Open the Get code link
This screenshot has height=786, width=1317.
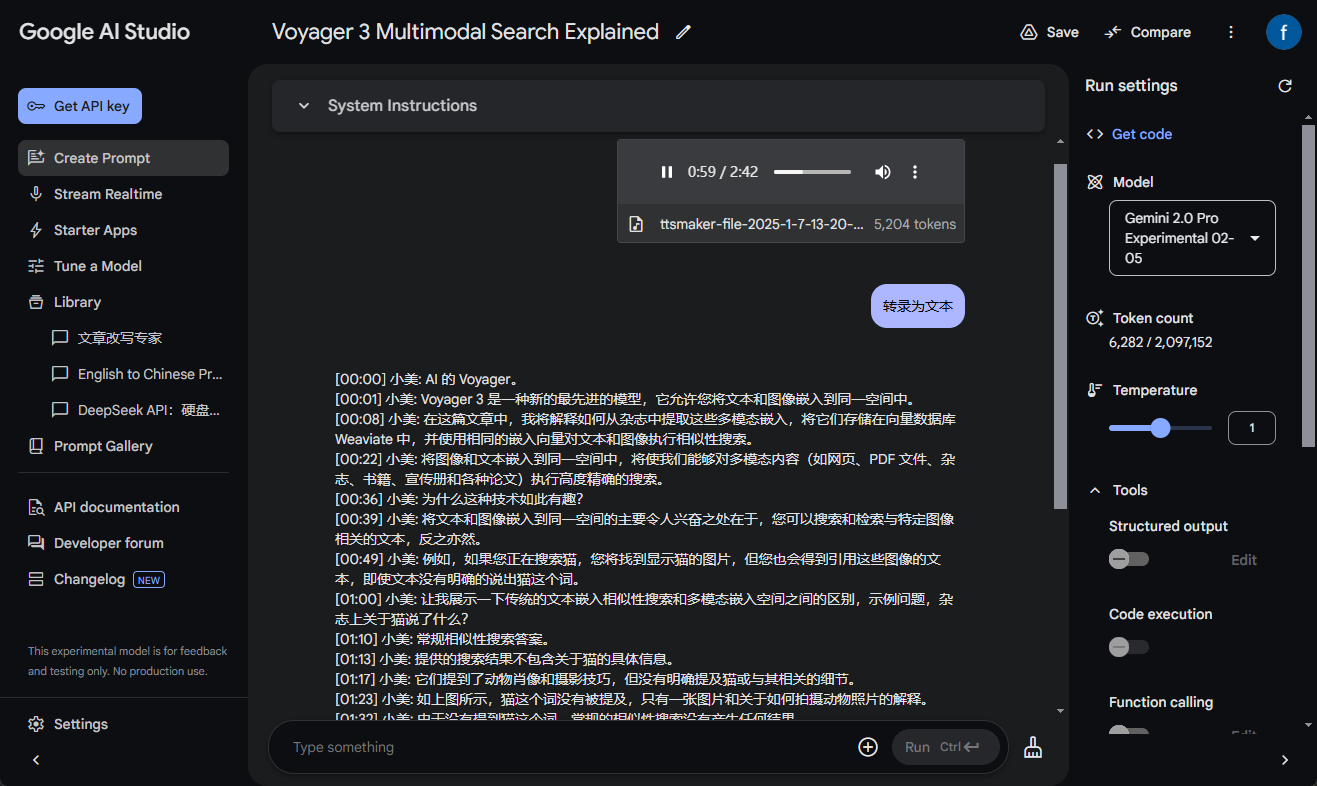1141,134
